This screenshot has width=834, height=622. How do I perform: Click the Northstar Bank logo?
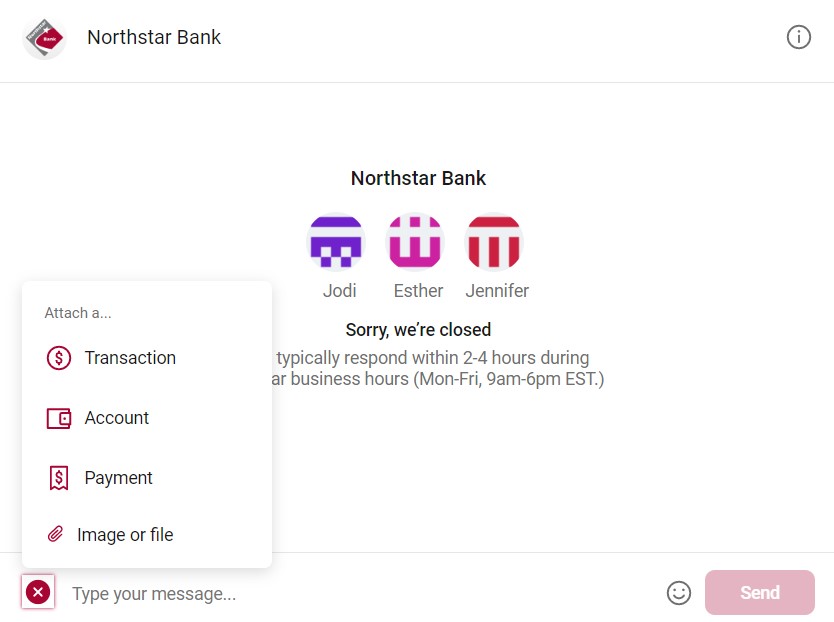click(44, 38)
